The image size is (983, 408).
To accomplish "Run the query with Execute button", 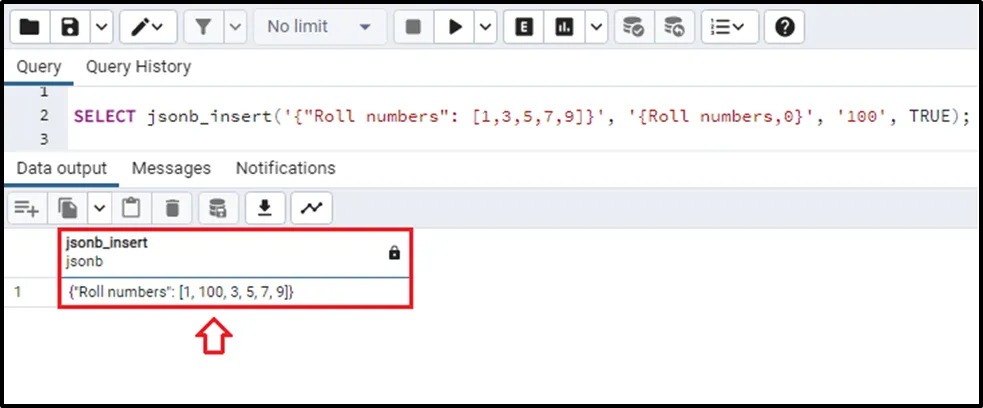I will click(455, 27).
